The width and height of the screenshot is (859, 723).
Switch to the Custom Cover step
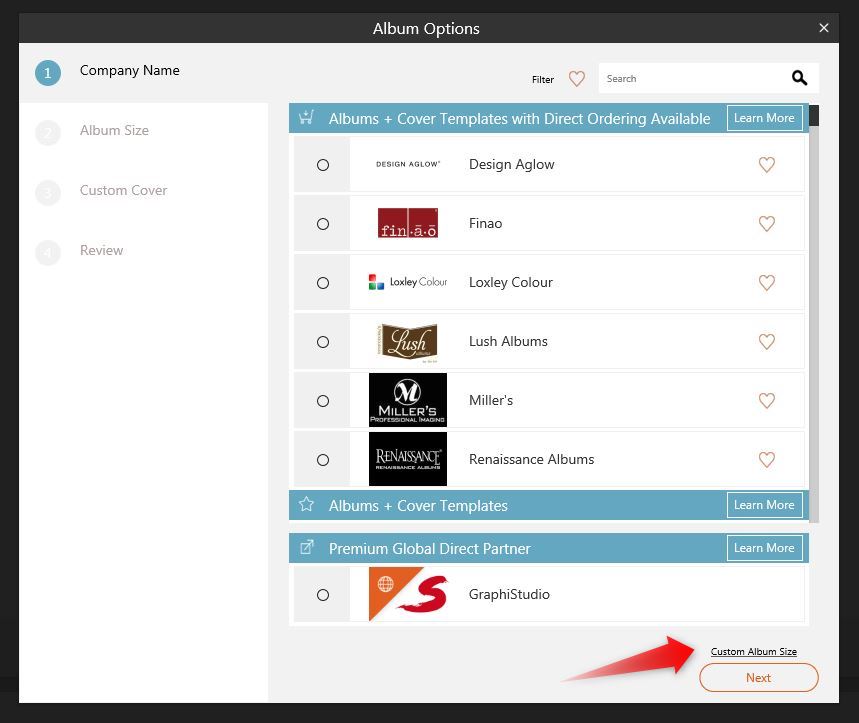(123, 191)
